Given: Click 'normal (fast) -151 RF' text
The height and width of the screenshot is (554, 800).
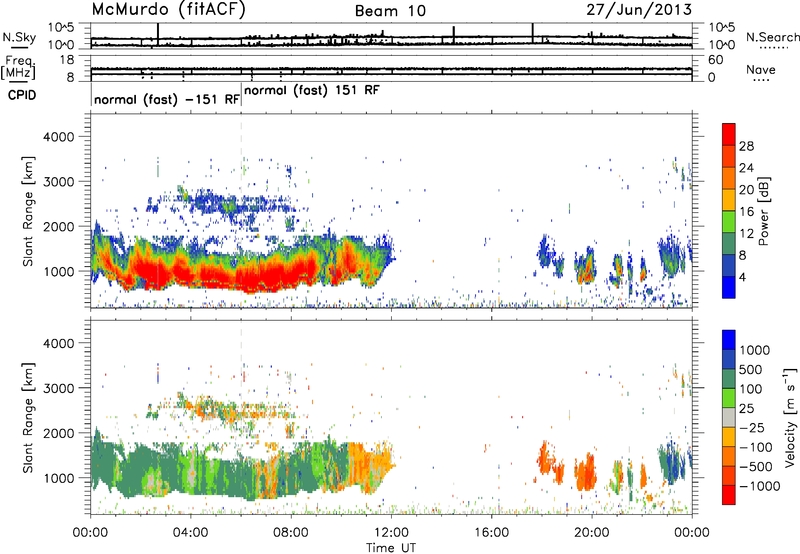Looking at the screenshot, I should (167, 99).
